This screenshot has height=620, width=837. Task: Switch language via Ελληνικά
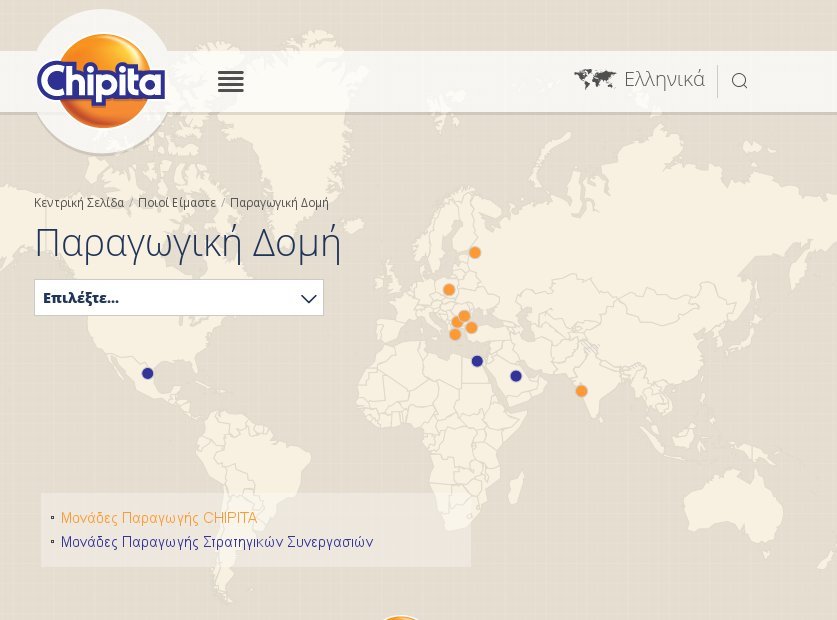[665, 80]
